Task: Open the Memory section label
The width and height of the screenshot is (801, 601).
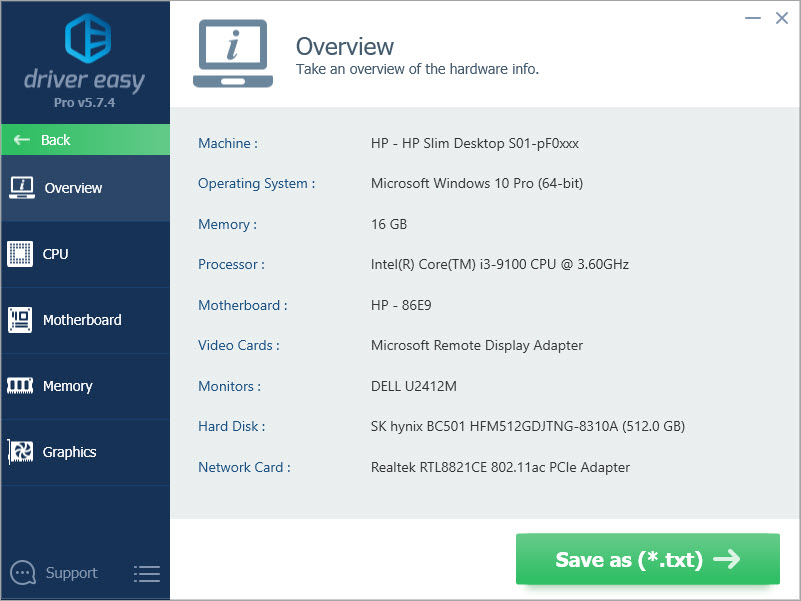Action: point(67,386)
